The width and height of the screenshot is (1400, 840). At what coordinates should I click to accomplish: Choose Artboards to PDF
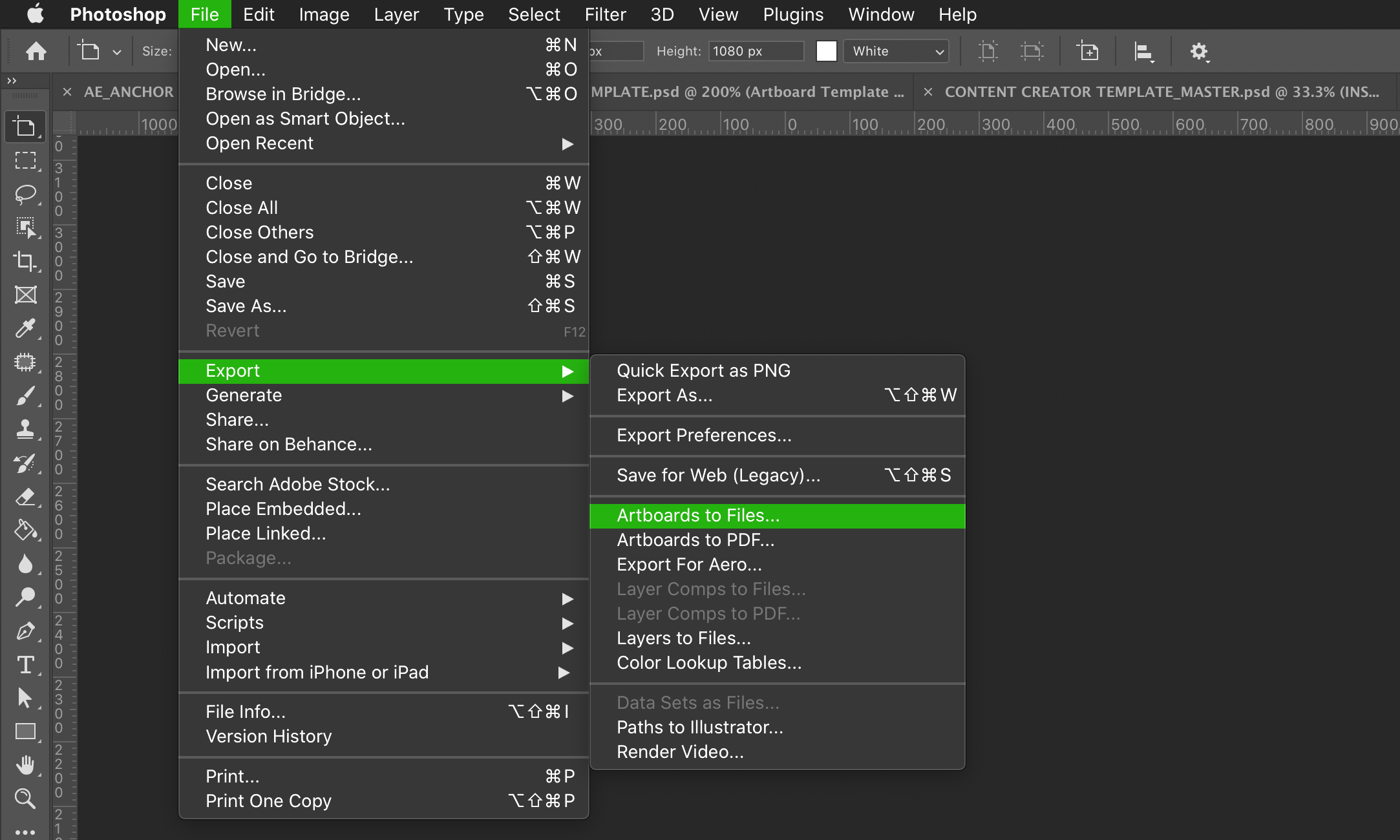point(778,540)
